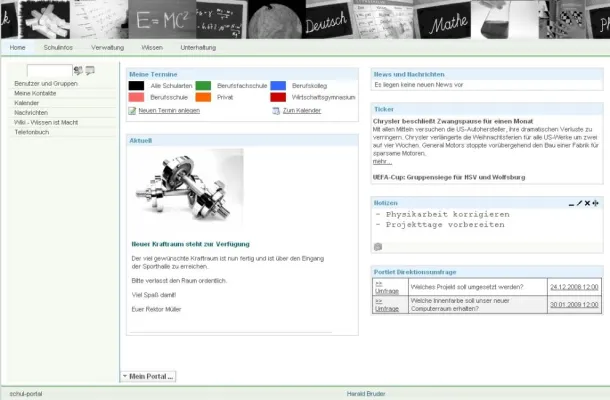Open Meine Kontakte in sidebar
The width and height of the screenshot is (610, 400).
pos(35,93)
